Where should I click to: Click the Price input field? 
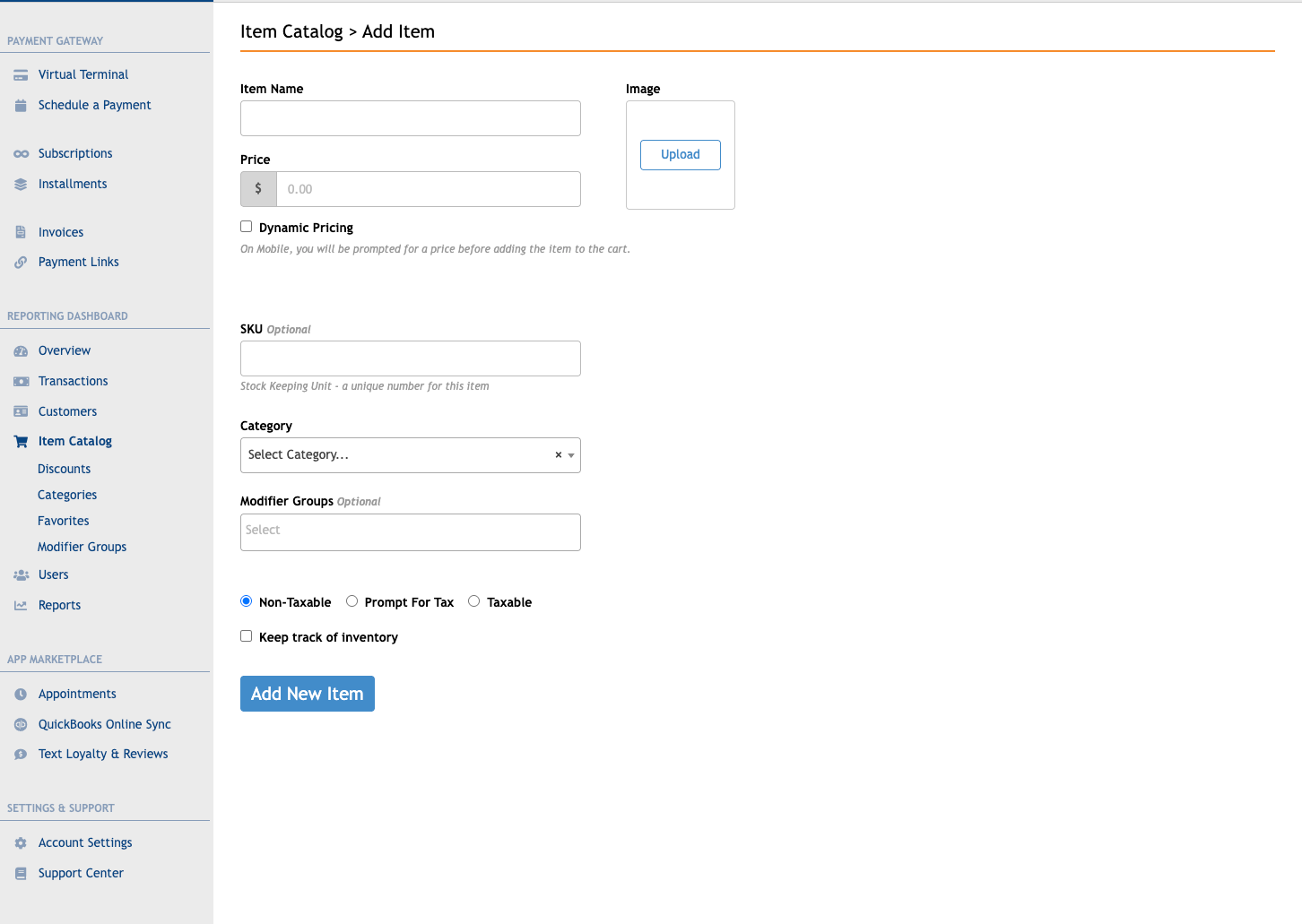[429, 189]
